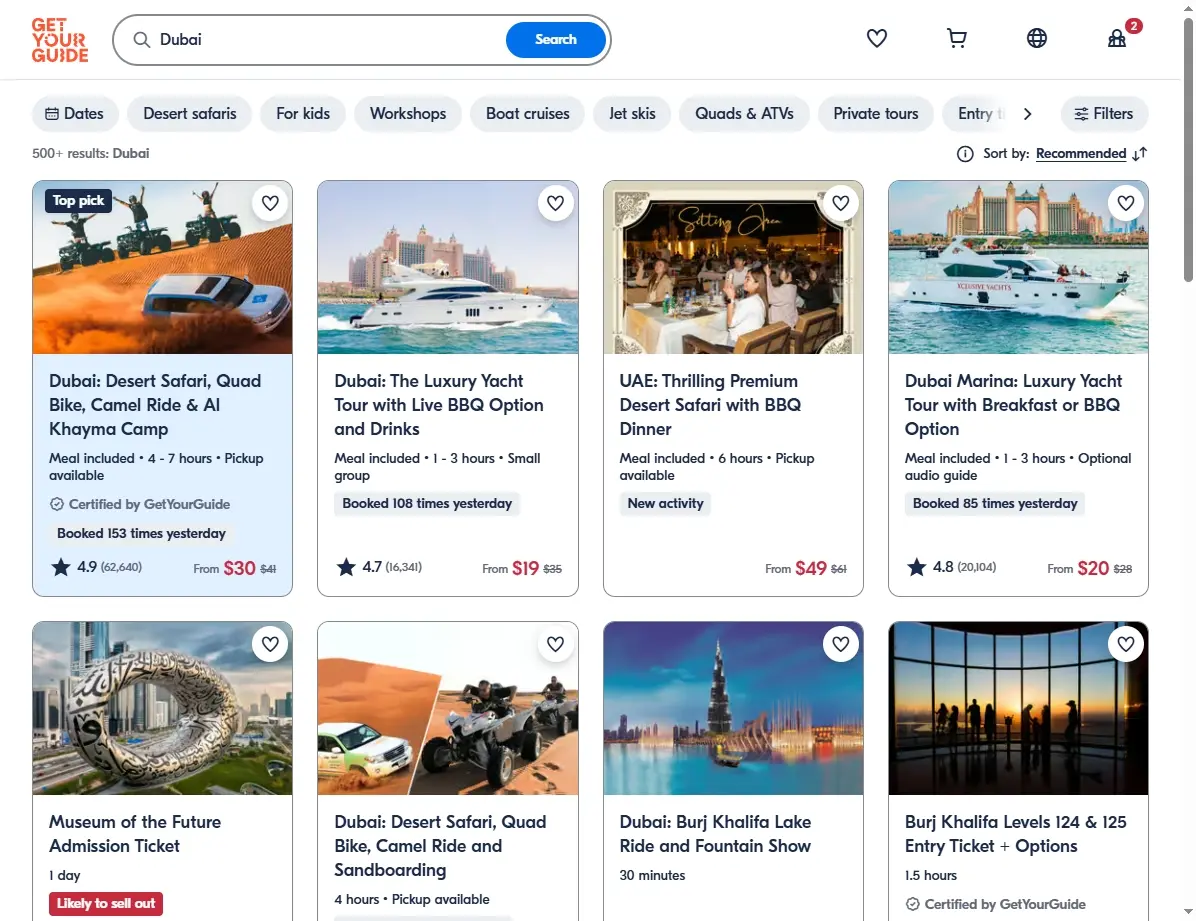Select the Jet skis filter chip
This screenshot has width=1196, height=921.
632,114
